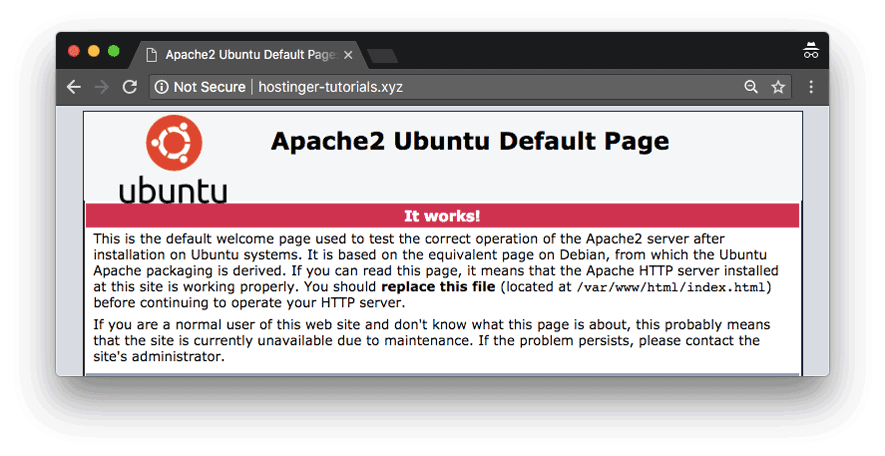Click the /var/www/html/index.html path text

point(671,287)
